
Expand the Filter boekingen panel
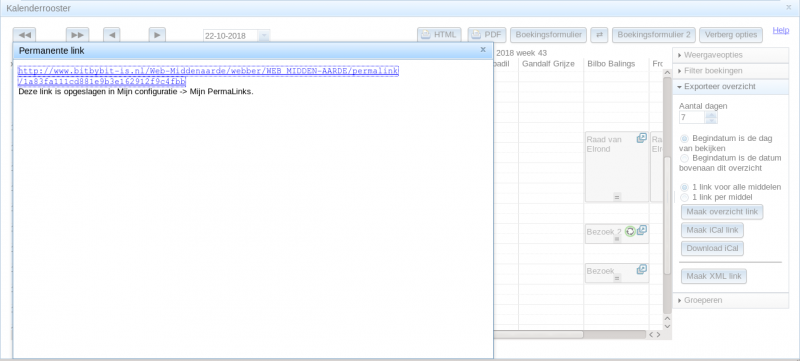[x=731, y=70]
